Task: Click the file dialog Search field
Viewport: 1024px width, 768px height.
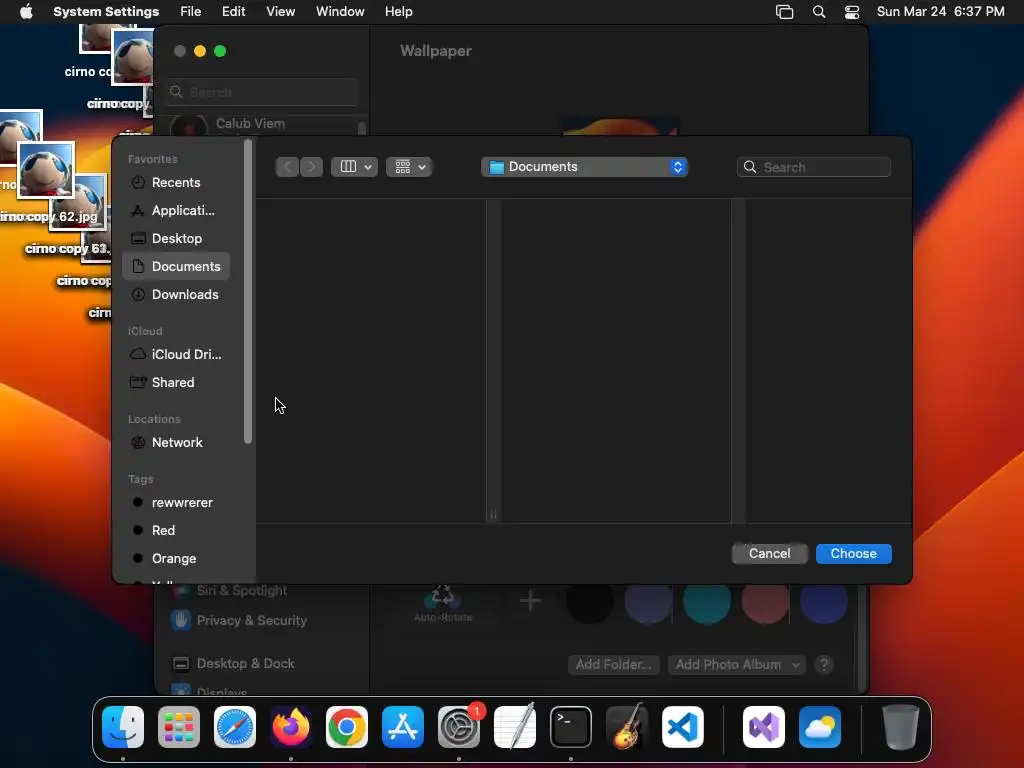Action: pos(814,167)
